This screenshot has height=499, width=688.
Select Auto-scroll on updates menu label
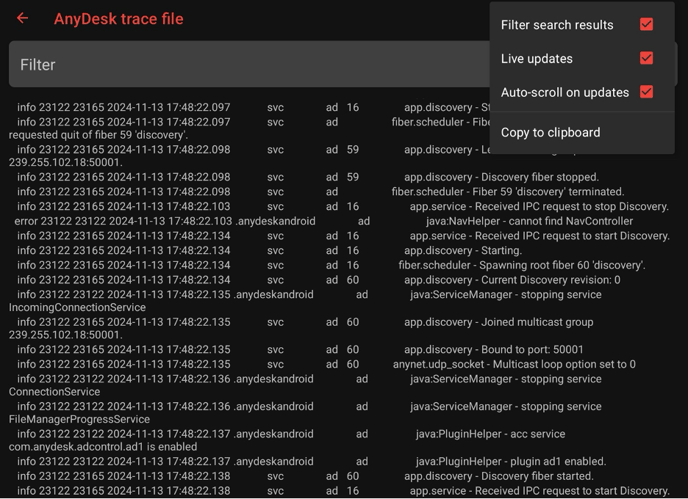tap(565, 93)
